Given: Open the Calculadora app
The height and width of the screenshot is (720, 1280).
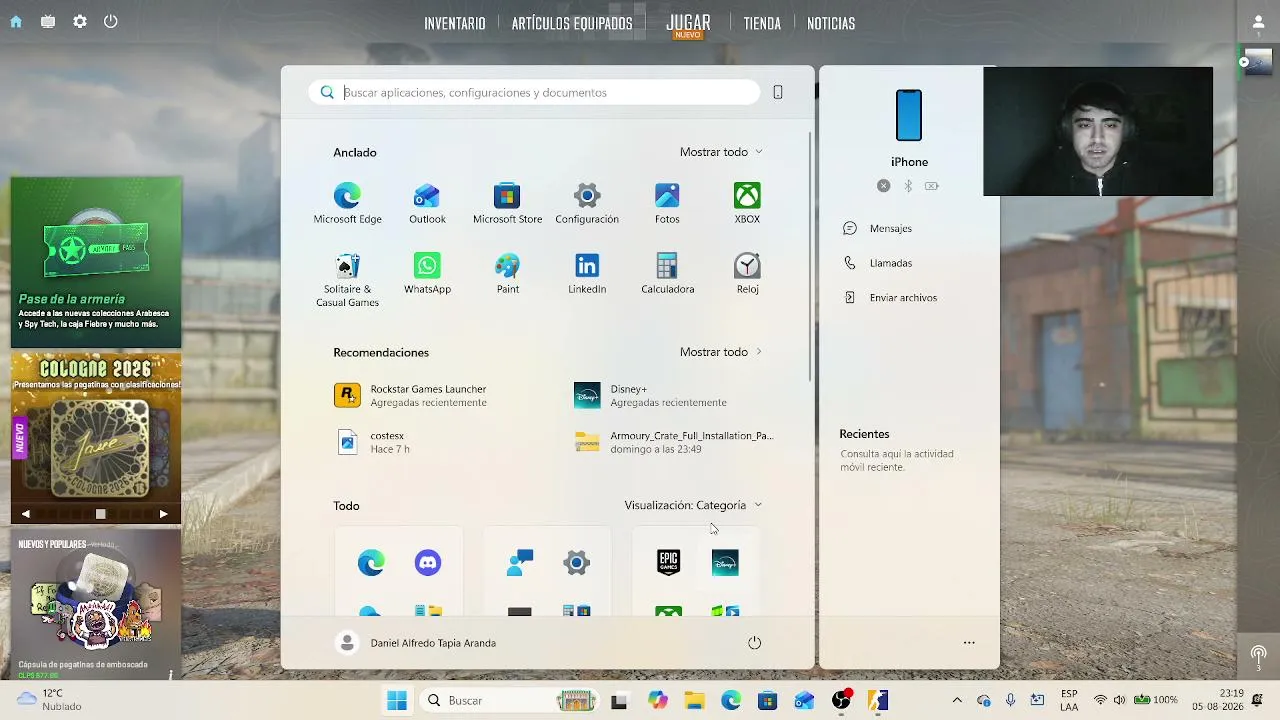Looking at the screenshot, I should (x=667, y=274).
